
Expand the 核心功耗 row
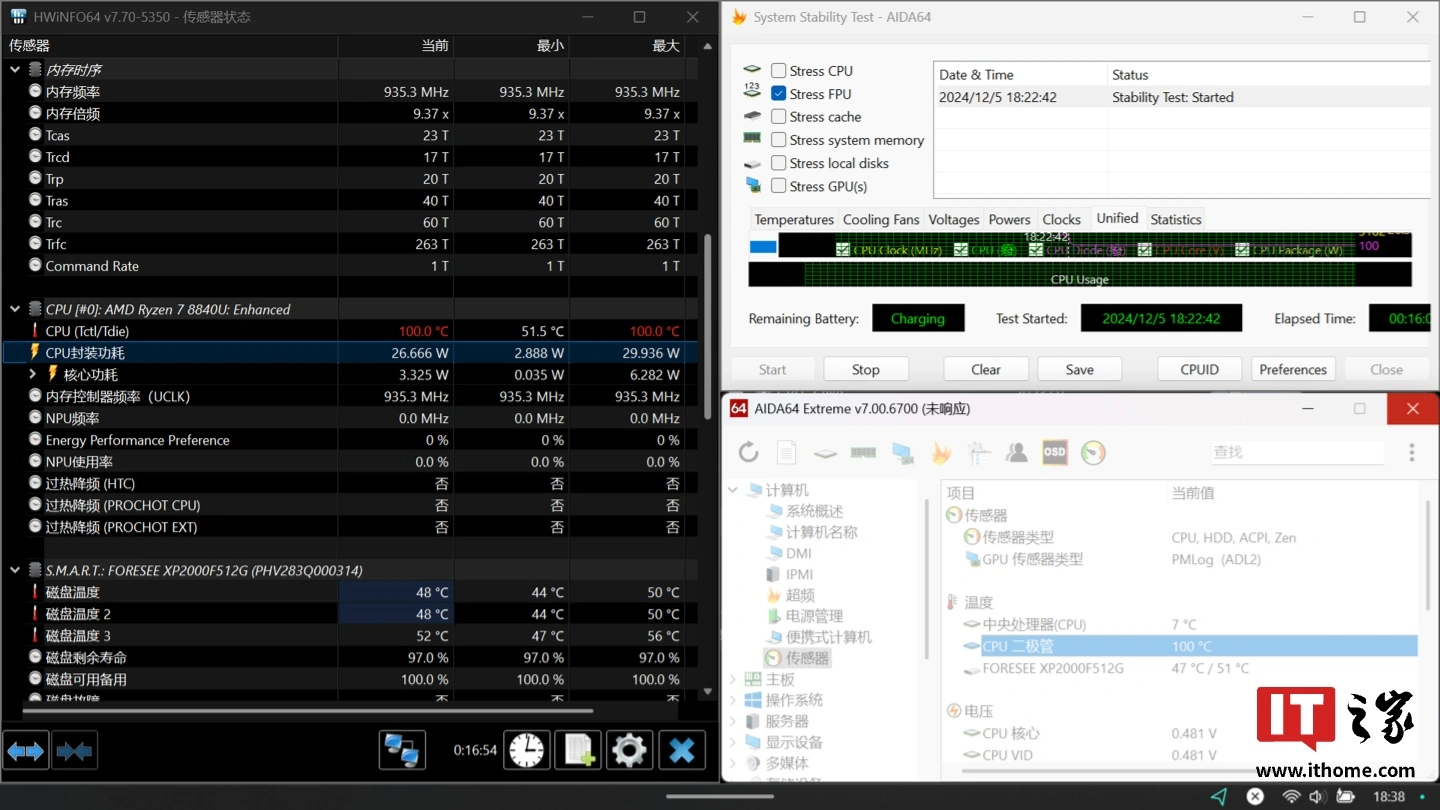(33, 374)
